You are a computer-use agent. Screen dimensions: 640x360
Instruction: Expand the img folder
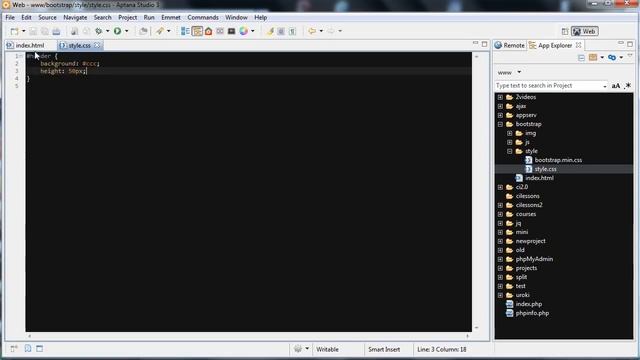click(510, 133)
